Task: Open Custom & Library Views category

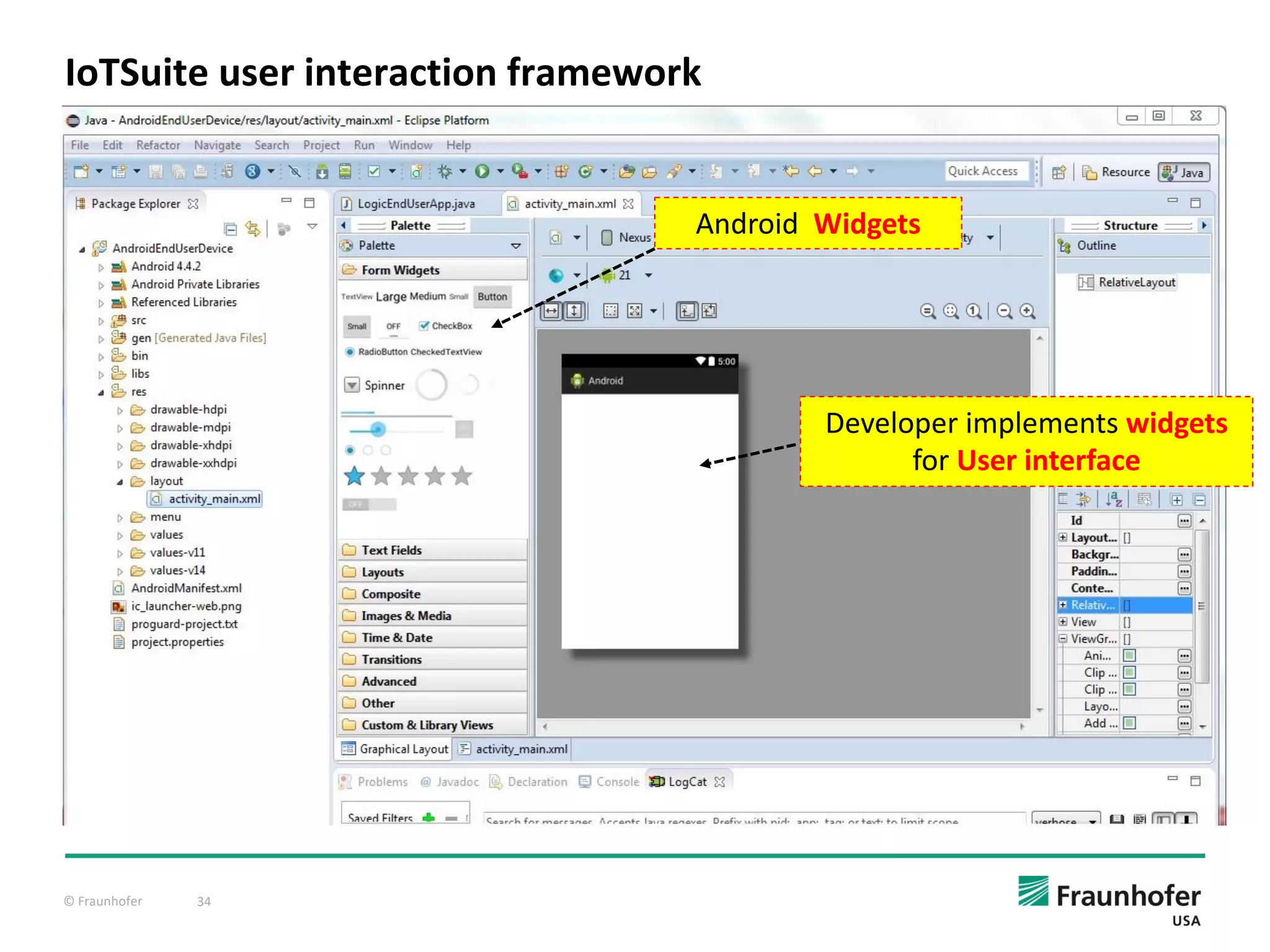Action: click(433, 725)
